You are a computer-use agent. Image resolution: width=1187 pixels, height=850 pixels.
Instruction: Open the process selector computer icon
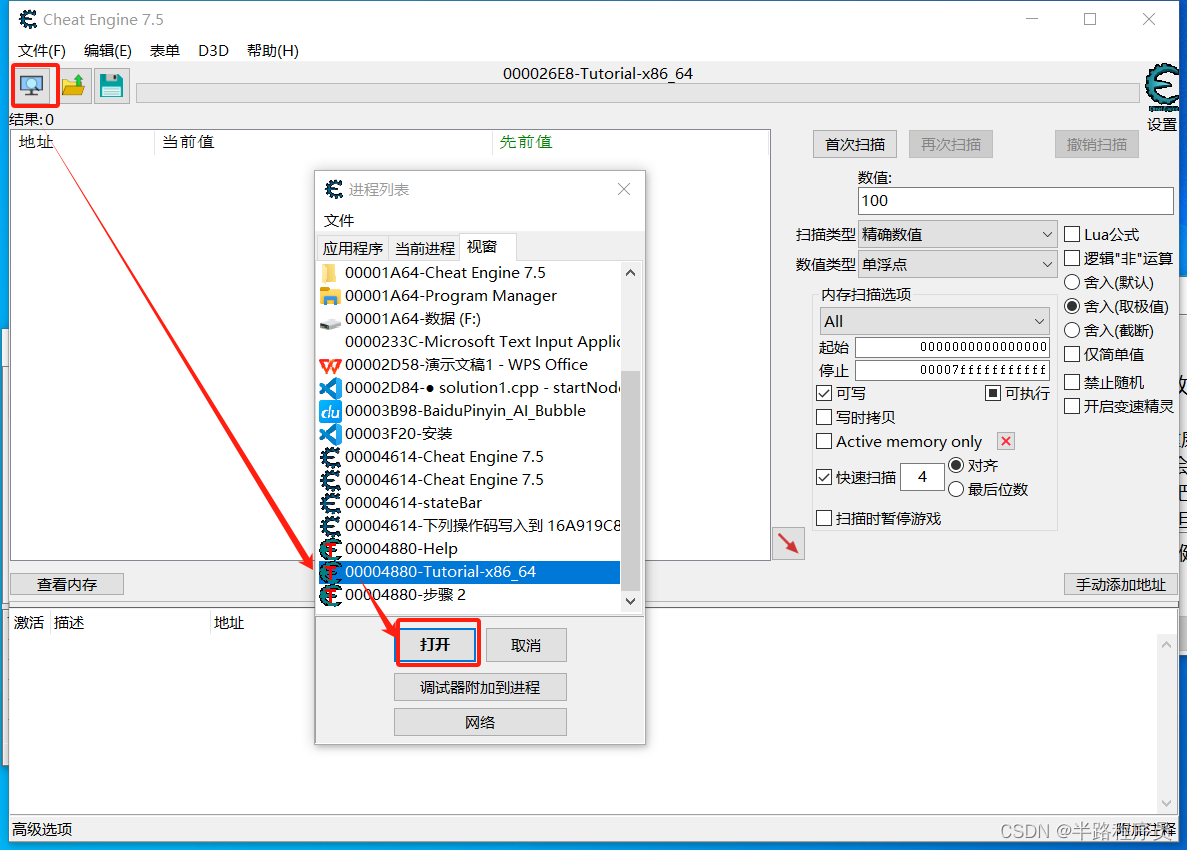(x=33, y=86)
